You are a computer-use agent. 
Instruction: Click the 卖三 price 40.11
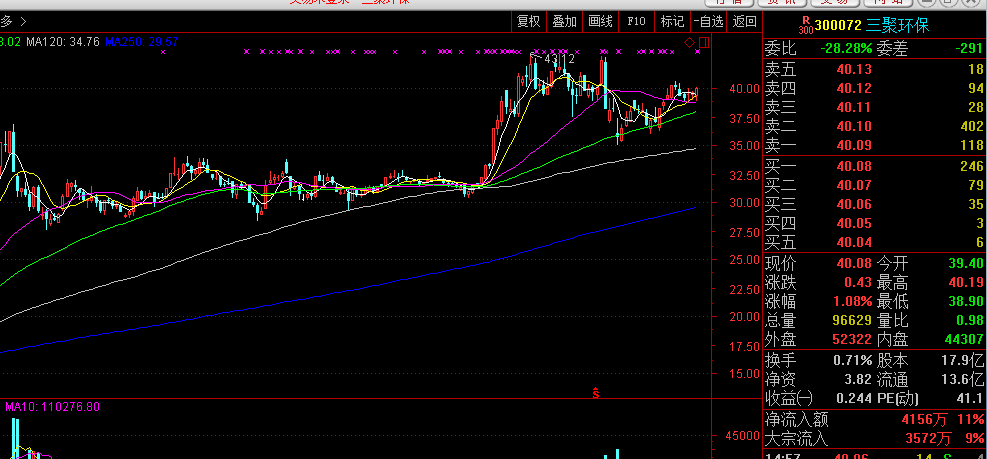pyautogui.click(x=854, y=108)
